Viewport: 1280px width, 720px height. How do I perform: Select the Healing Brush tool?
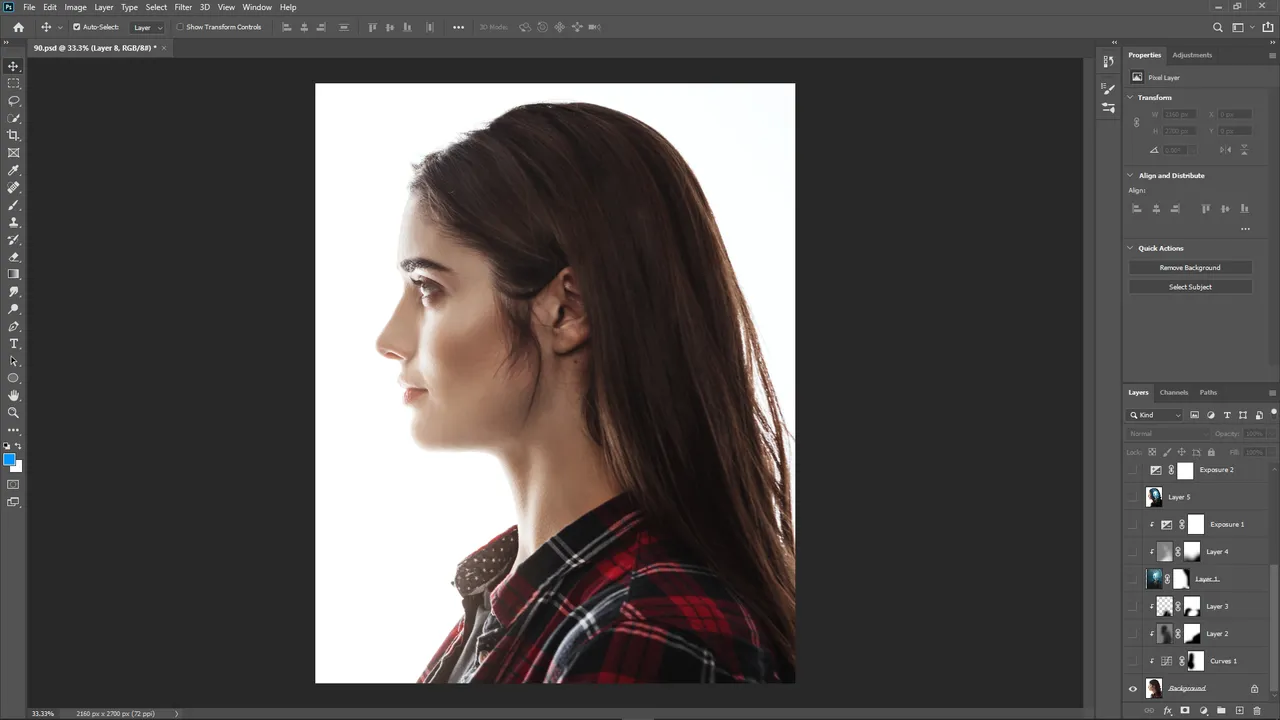click(13, 187)
